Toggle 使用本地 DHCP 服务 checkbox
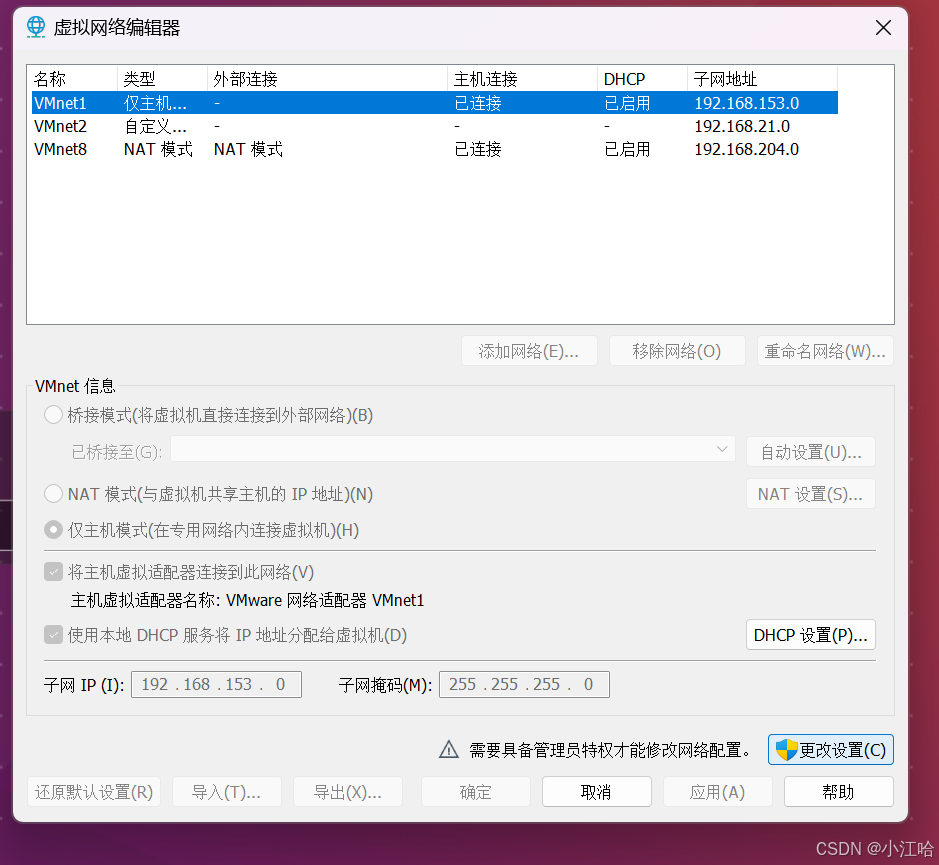Screen dimensions: 939x865 click(x=53, y=634)
